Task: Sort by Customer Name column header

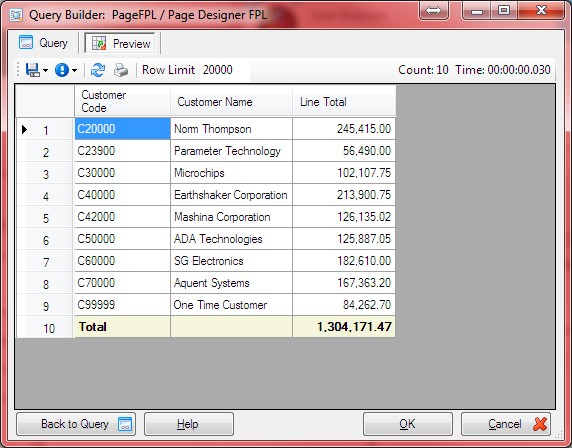Action: [x=231, y=101]
